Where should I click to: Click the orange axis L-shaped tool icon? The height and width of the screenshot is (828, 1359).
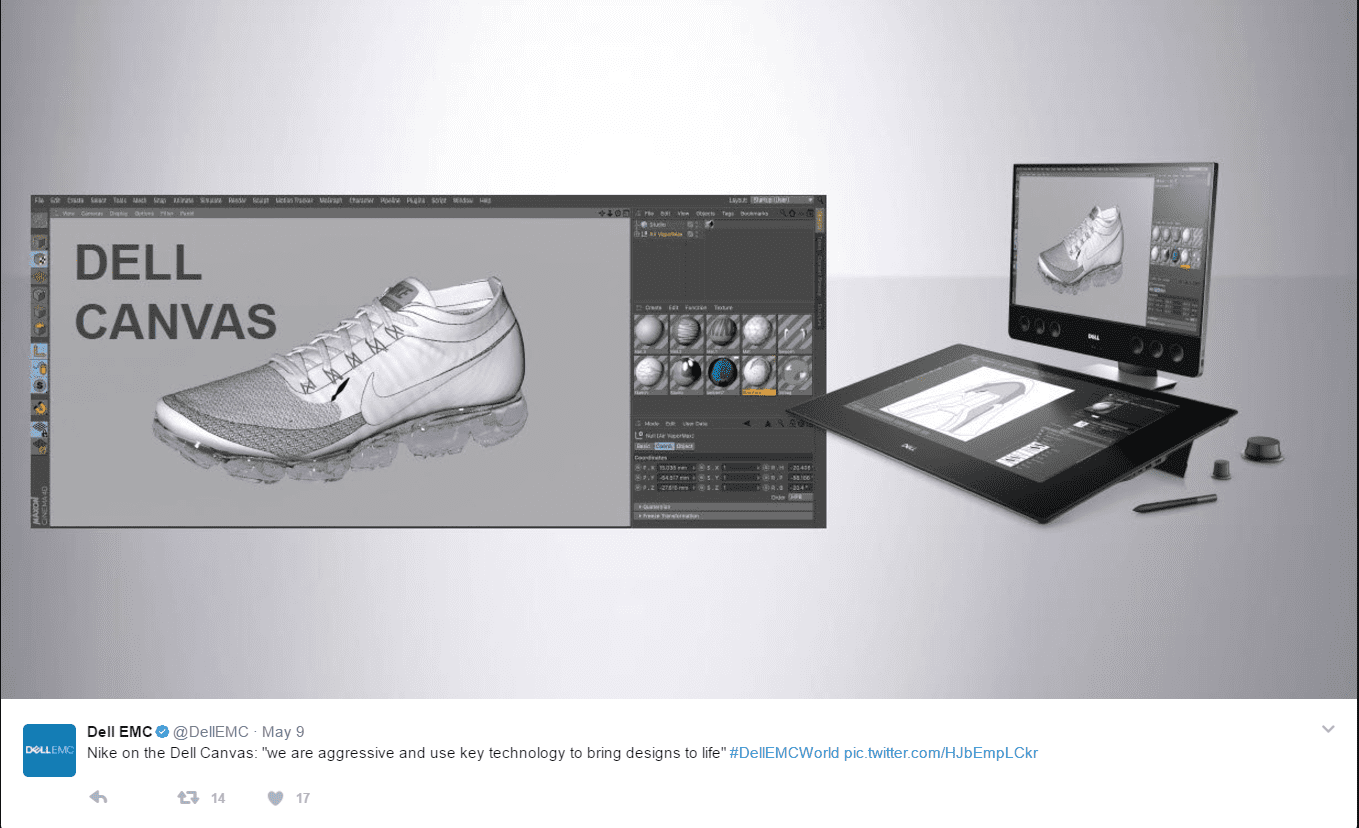pyautogui.click(x=40, y=351)
